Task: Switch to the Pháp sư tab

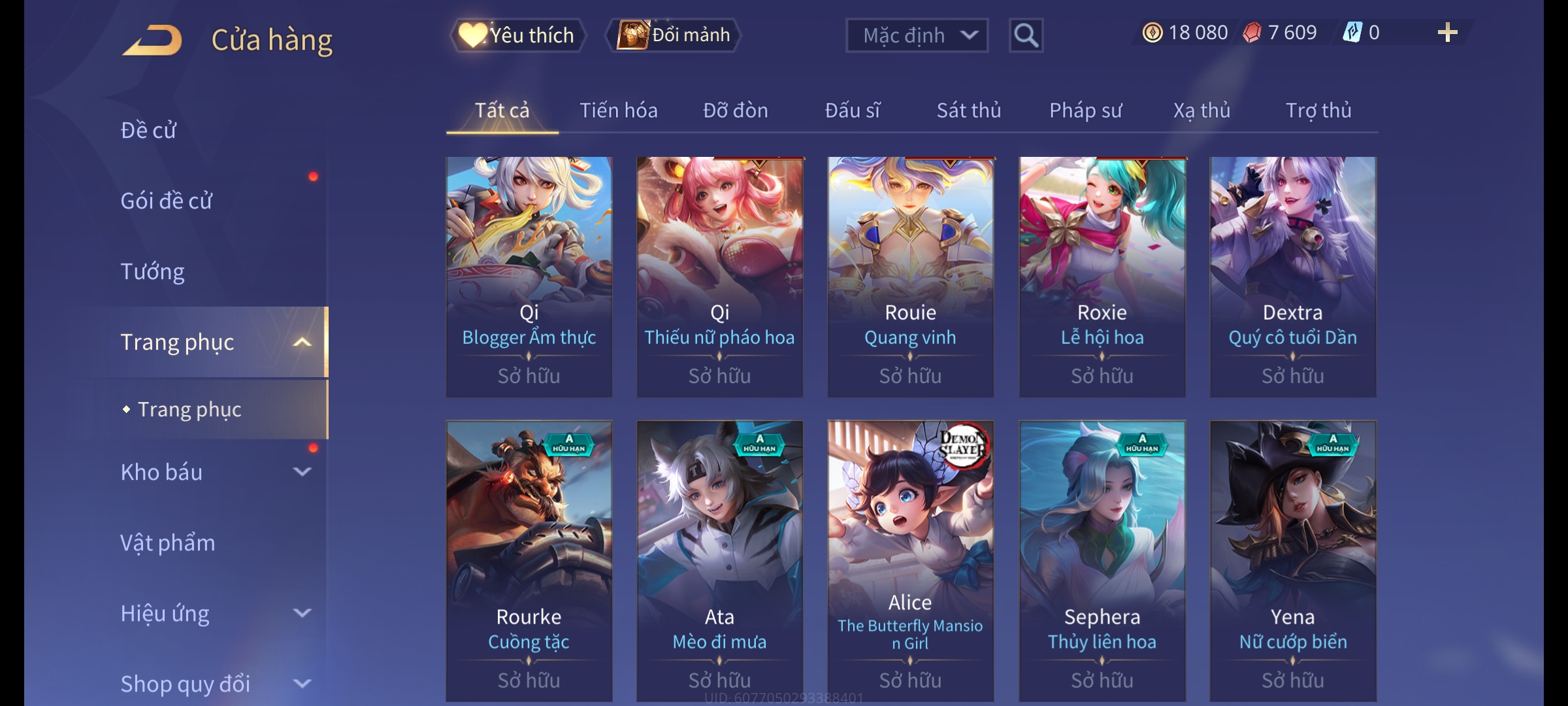Action: (1085, 110)
